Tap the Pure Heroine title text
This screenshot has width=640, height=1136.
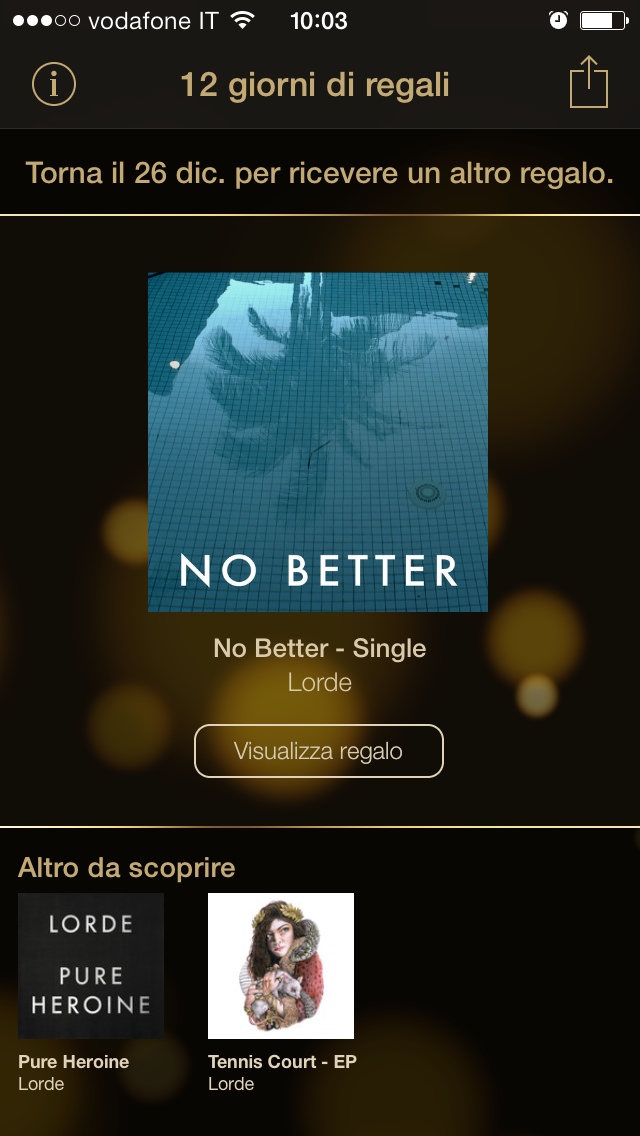tap(73, 1062)
